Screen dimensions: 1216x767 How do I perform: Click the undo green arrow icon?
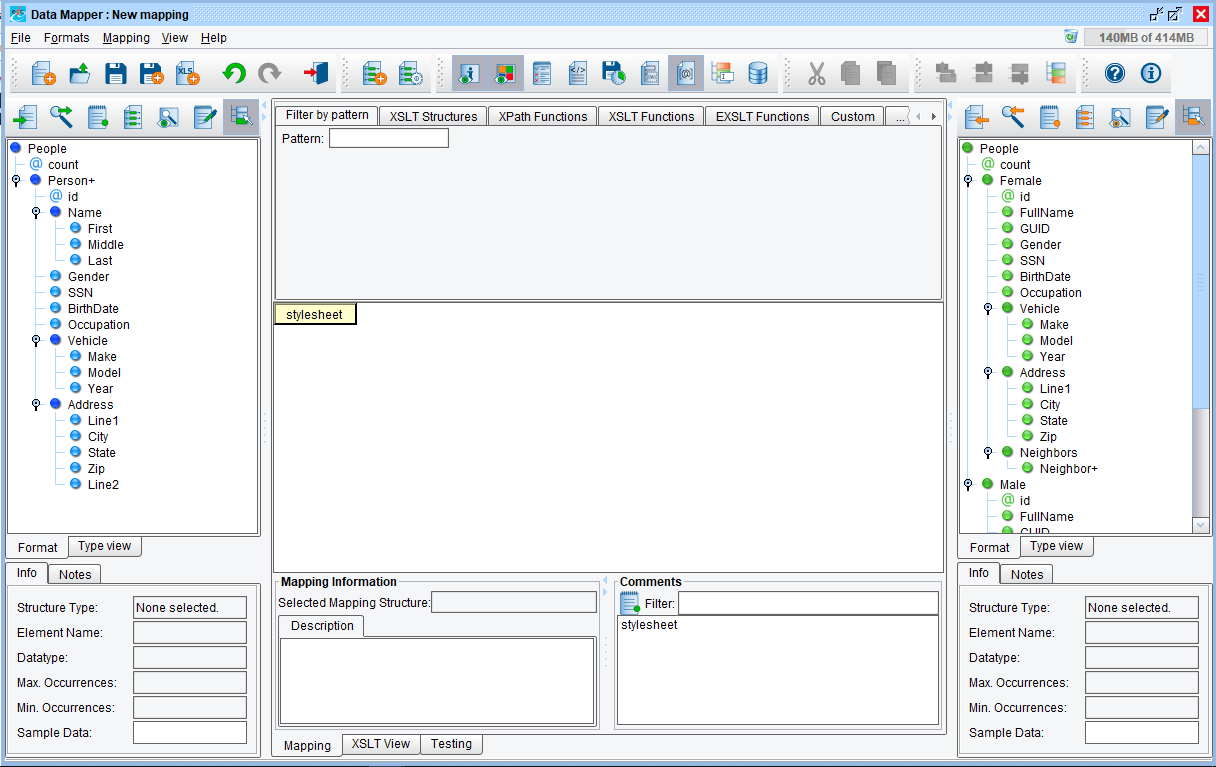pyautogui.click(x=234, y=73)
